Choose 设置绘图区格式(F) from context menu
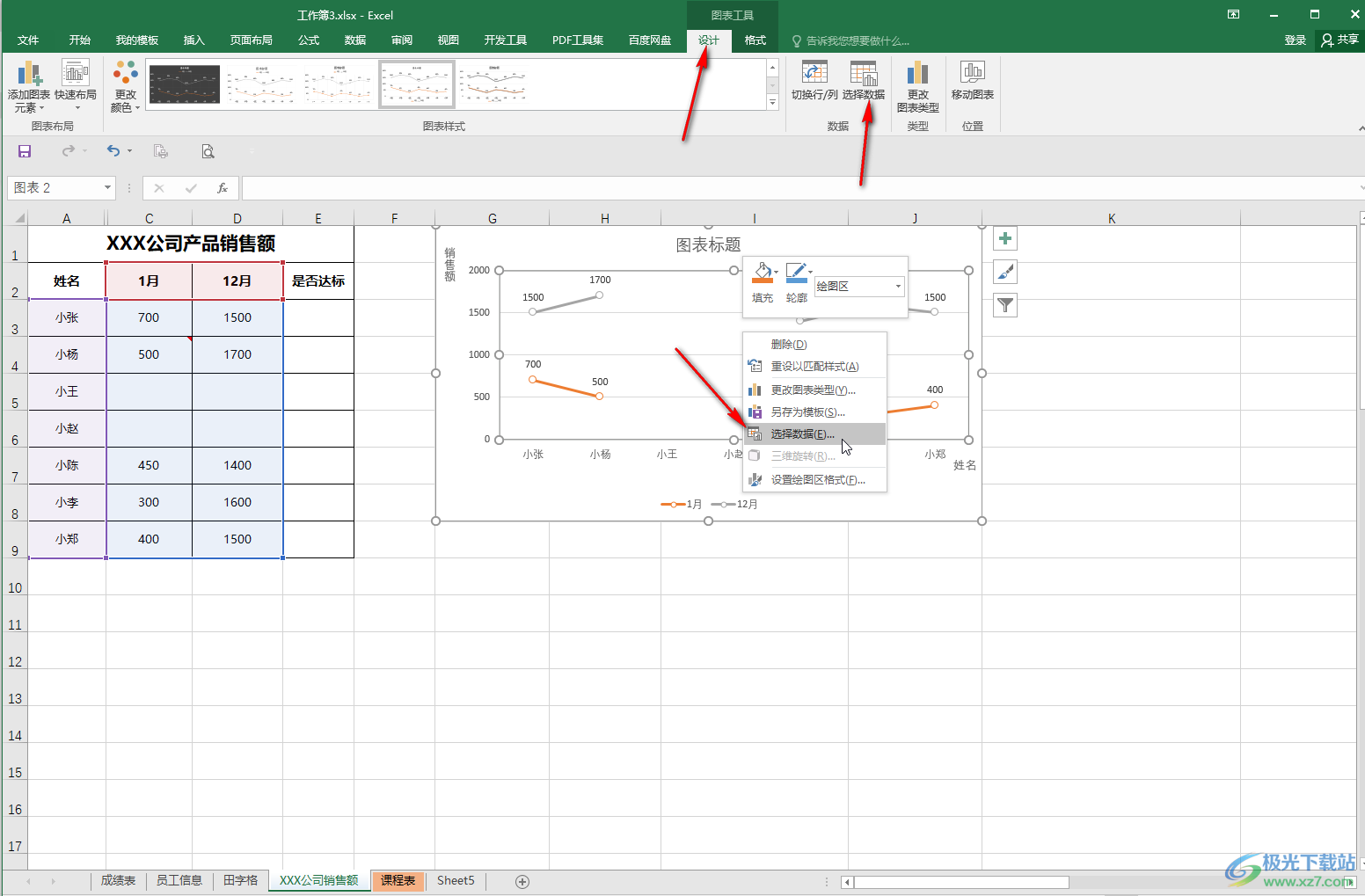The image size is (1365, 896). [x=815, y=480]
